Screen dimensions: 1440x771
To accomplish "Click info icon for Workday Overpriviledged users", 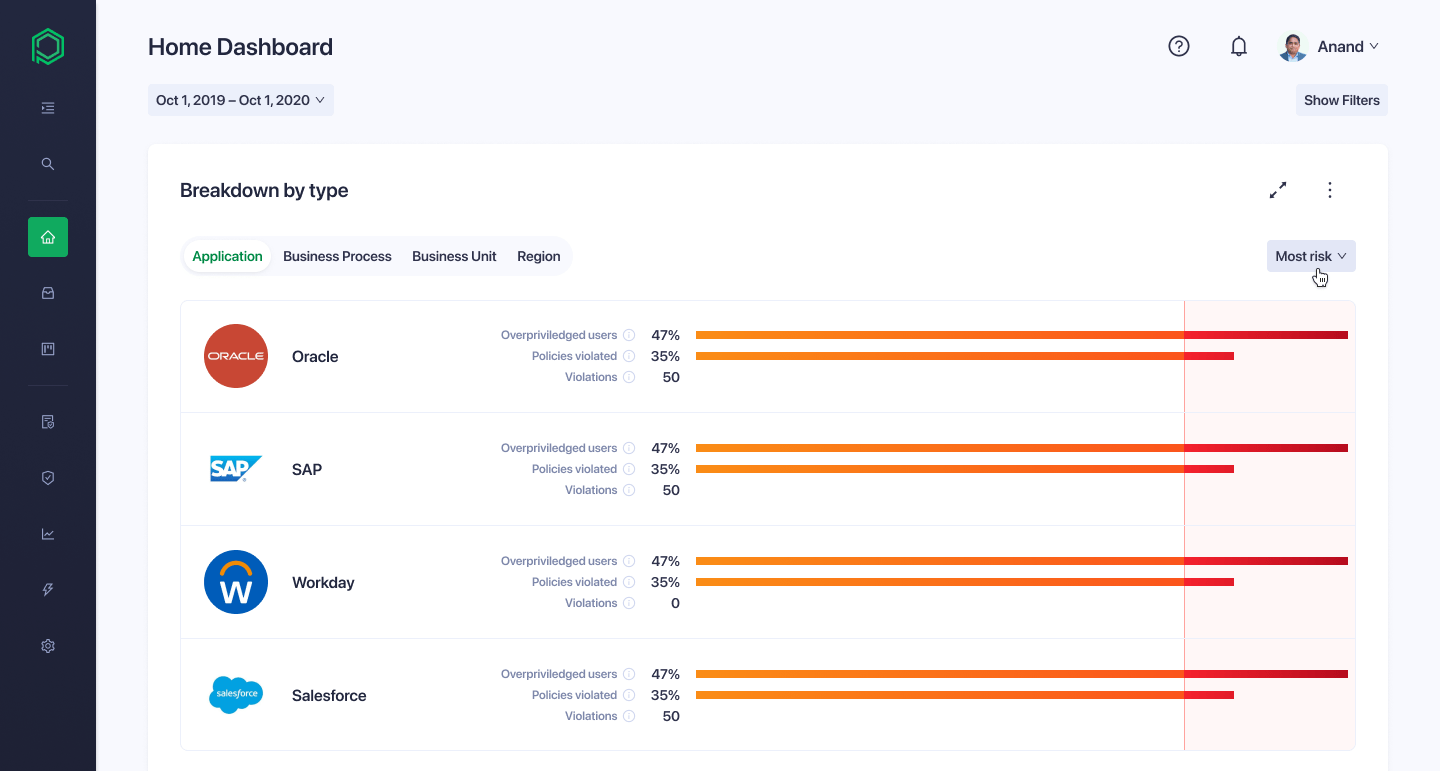I will [x=629, y=561].
